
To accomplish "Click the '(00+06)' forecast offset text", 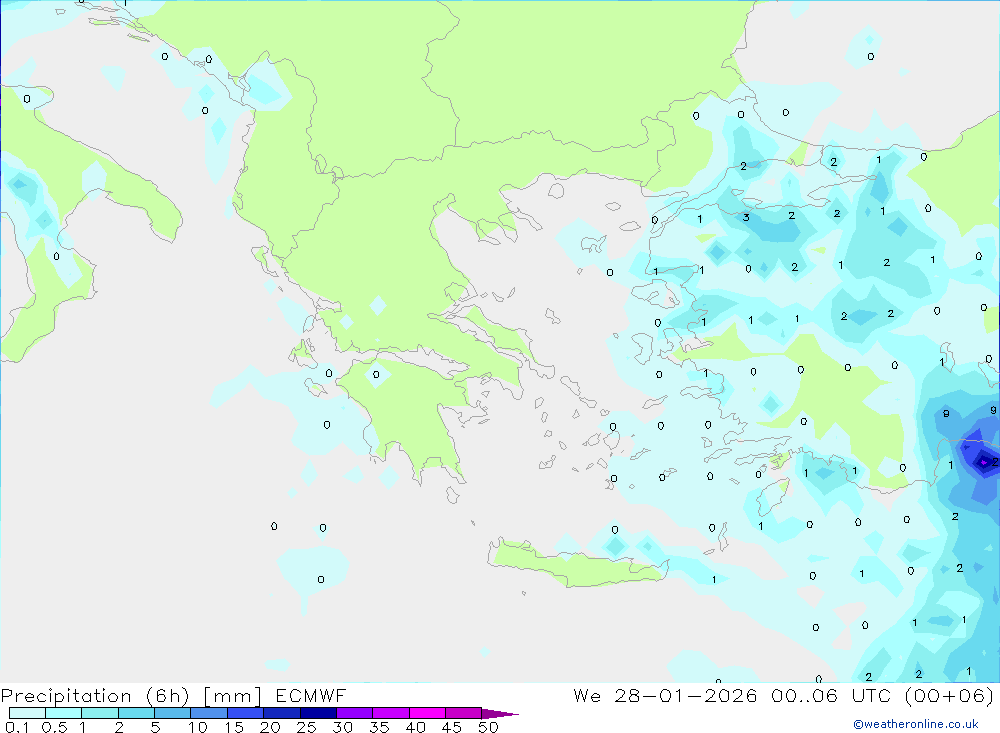I will (949, 695).
